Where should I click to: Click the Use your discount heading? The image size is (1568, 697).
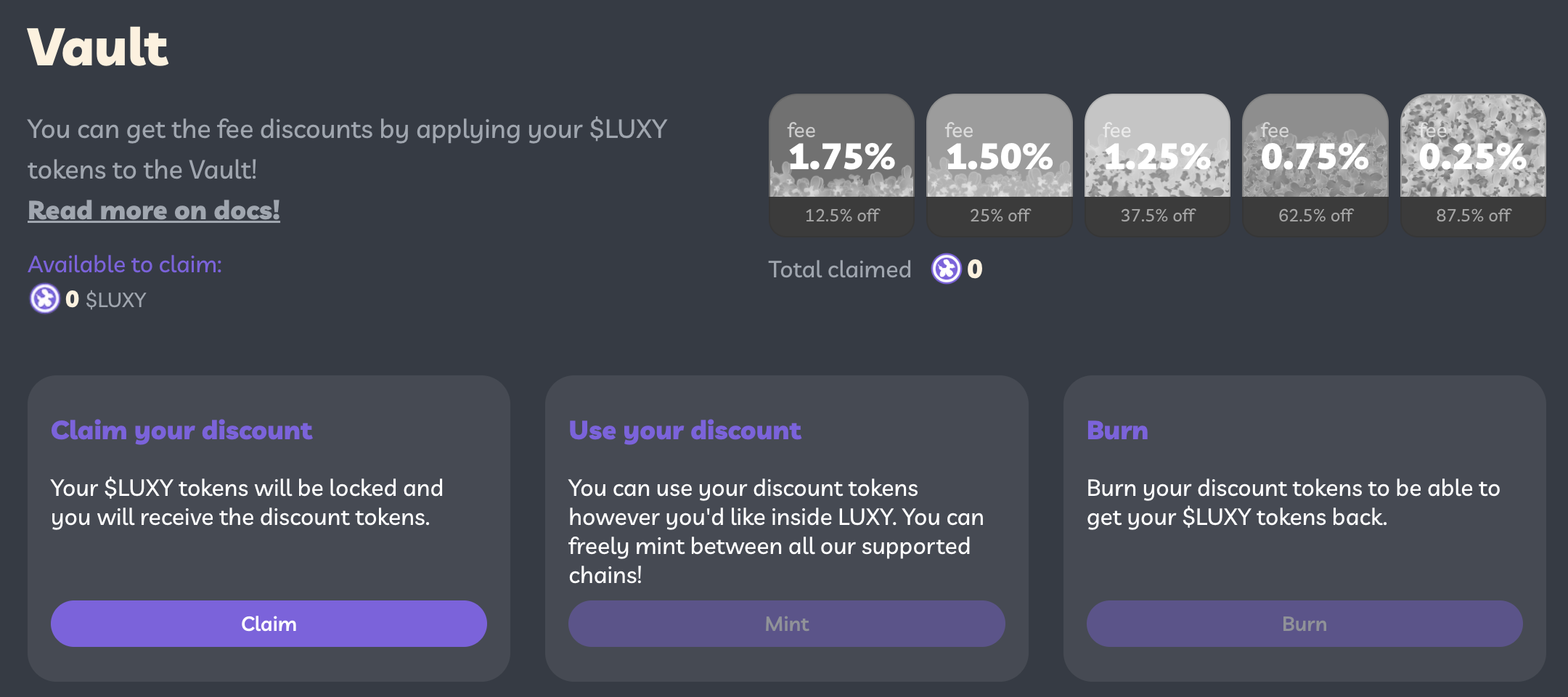pyautogui.click(x=685, y=431)
